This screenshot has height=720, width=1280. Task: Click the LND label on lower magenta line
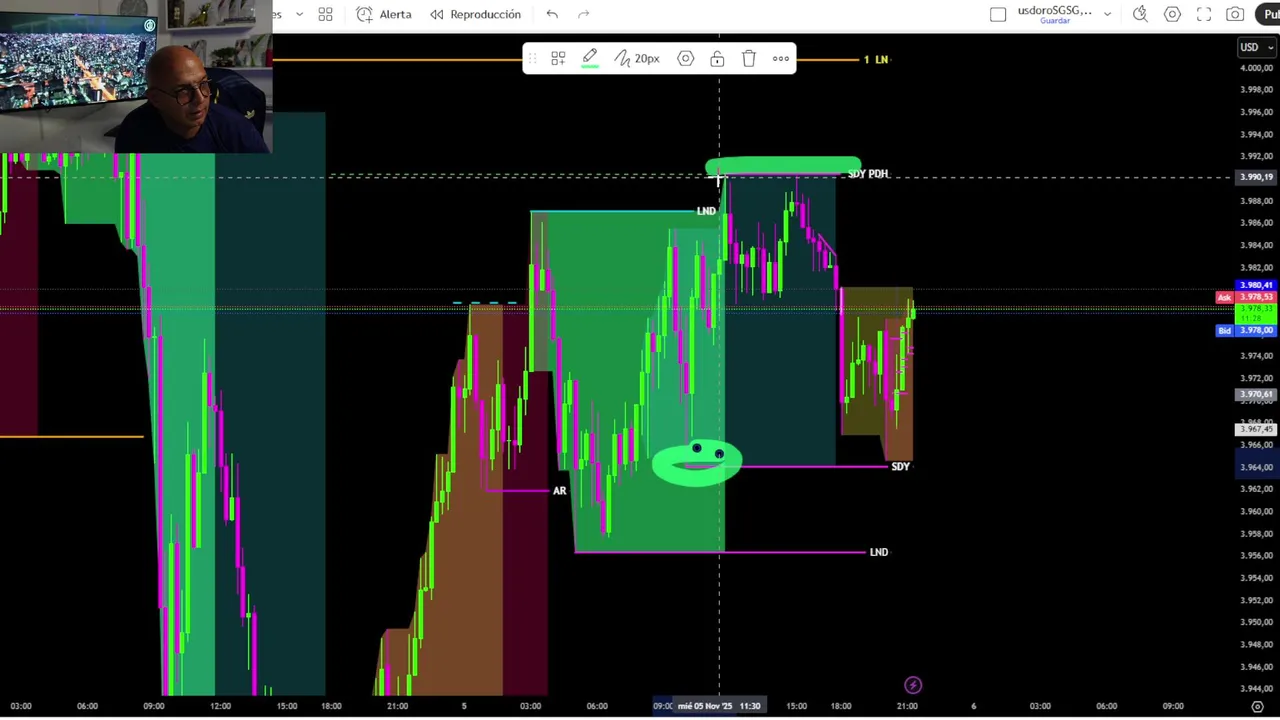[879, 552]
